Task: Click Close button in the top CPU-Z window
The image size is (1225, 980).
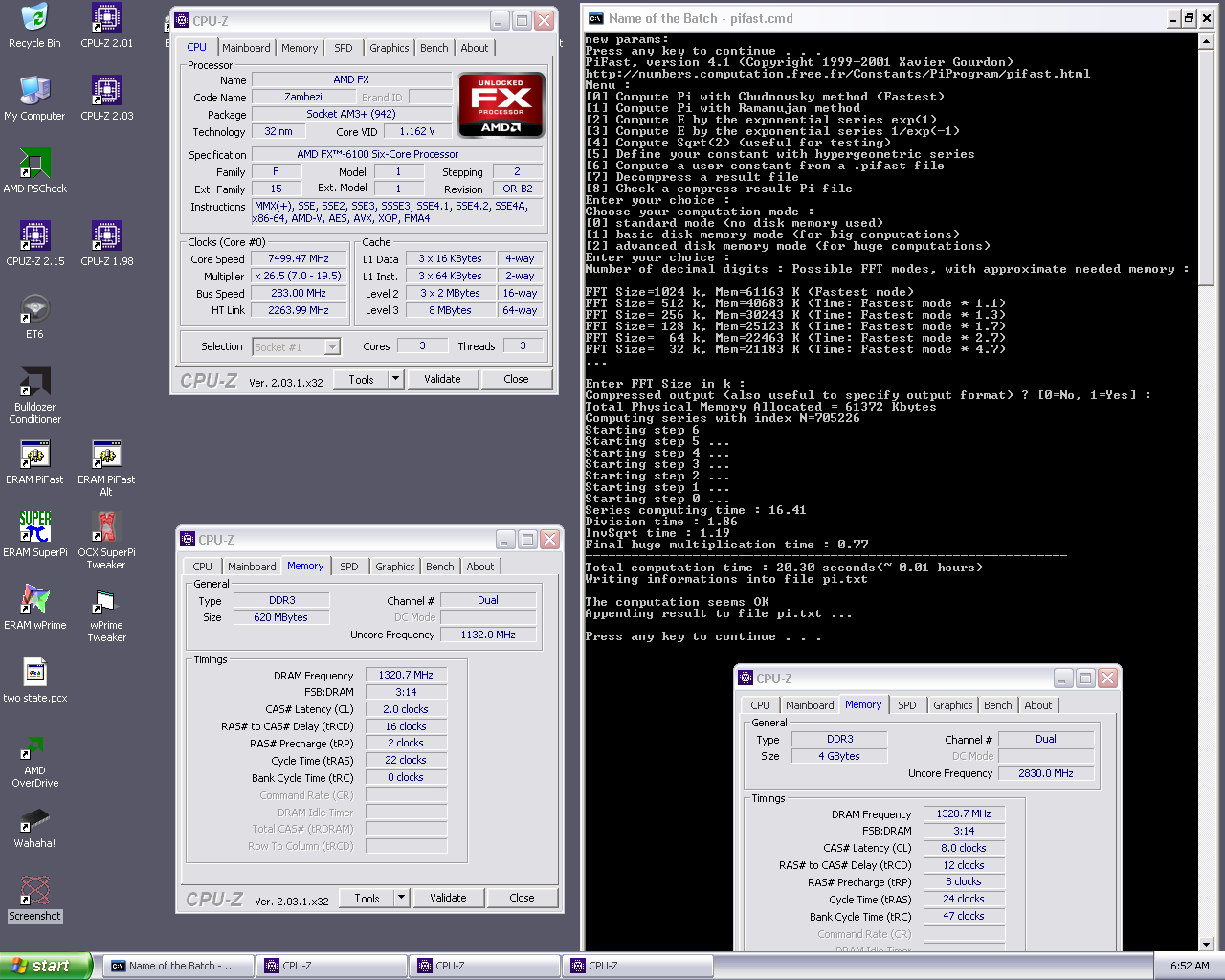Action: (516, 379)
